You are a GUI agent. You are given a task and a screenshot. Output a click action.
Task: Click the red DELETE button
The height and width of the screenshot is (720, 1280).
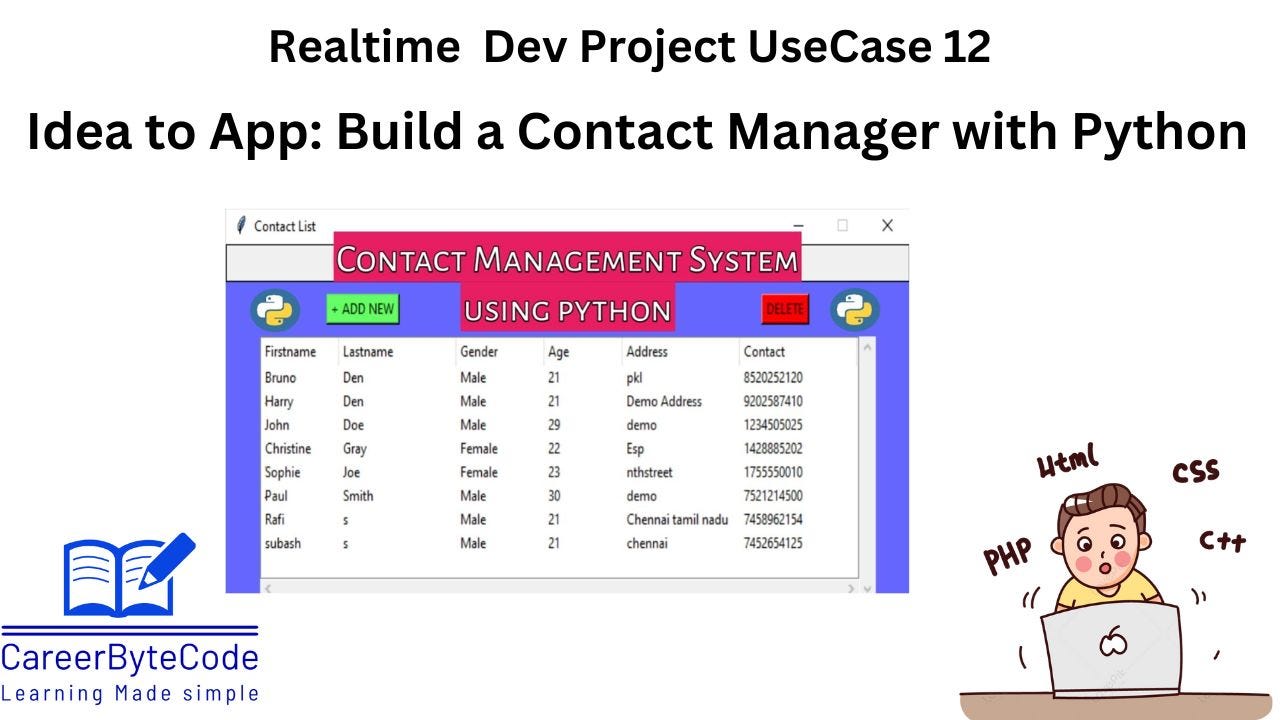tap(785, 309)
